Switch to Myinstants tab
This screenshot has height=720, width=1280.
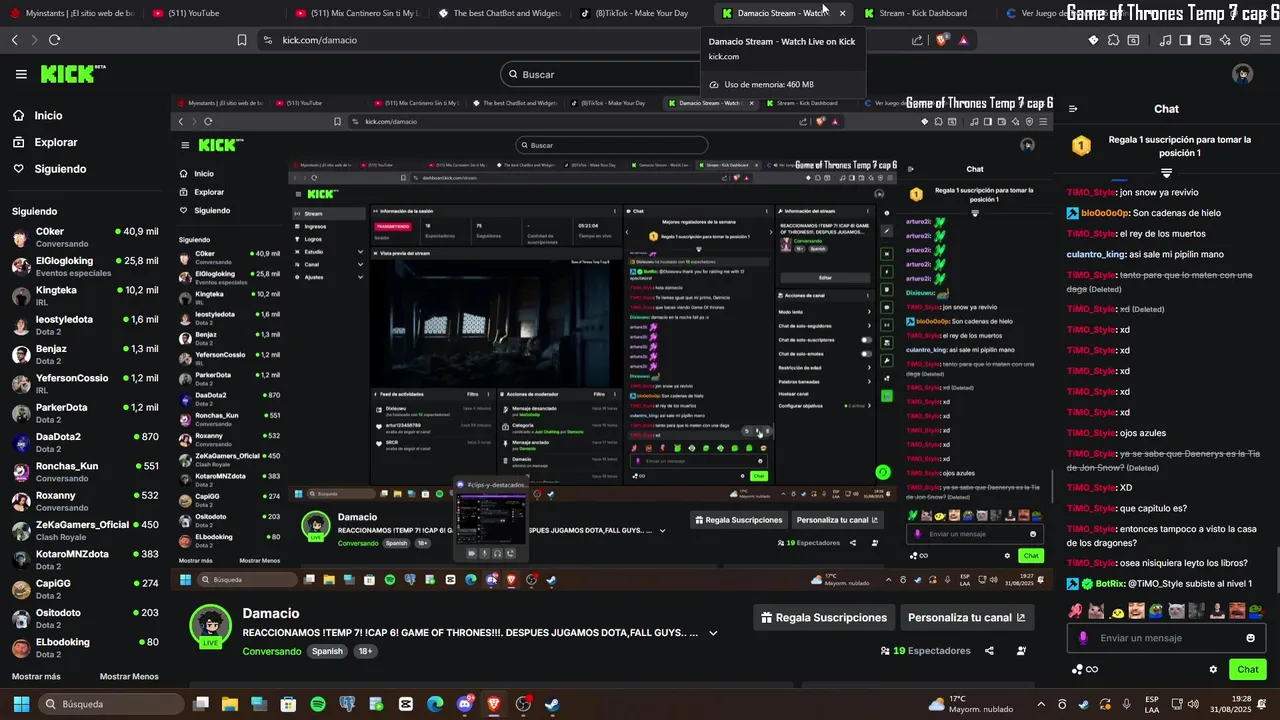71,13
